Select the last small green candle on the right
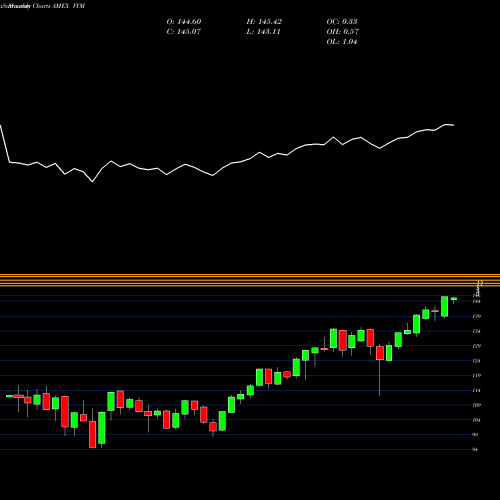500x500 pixels. (x=454, y=299)
